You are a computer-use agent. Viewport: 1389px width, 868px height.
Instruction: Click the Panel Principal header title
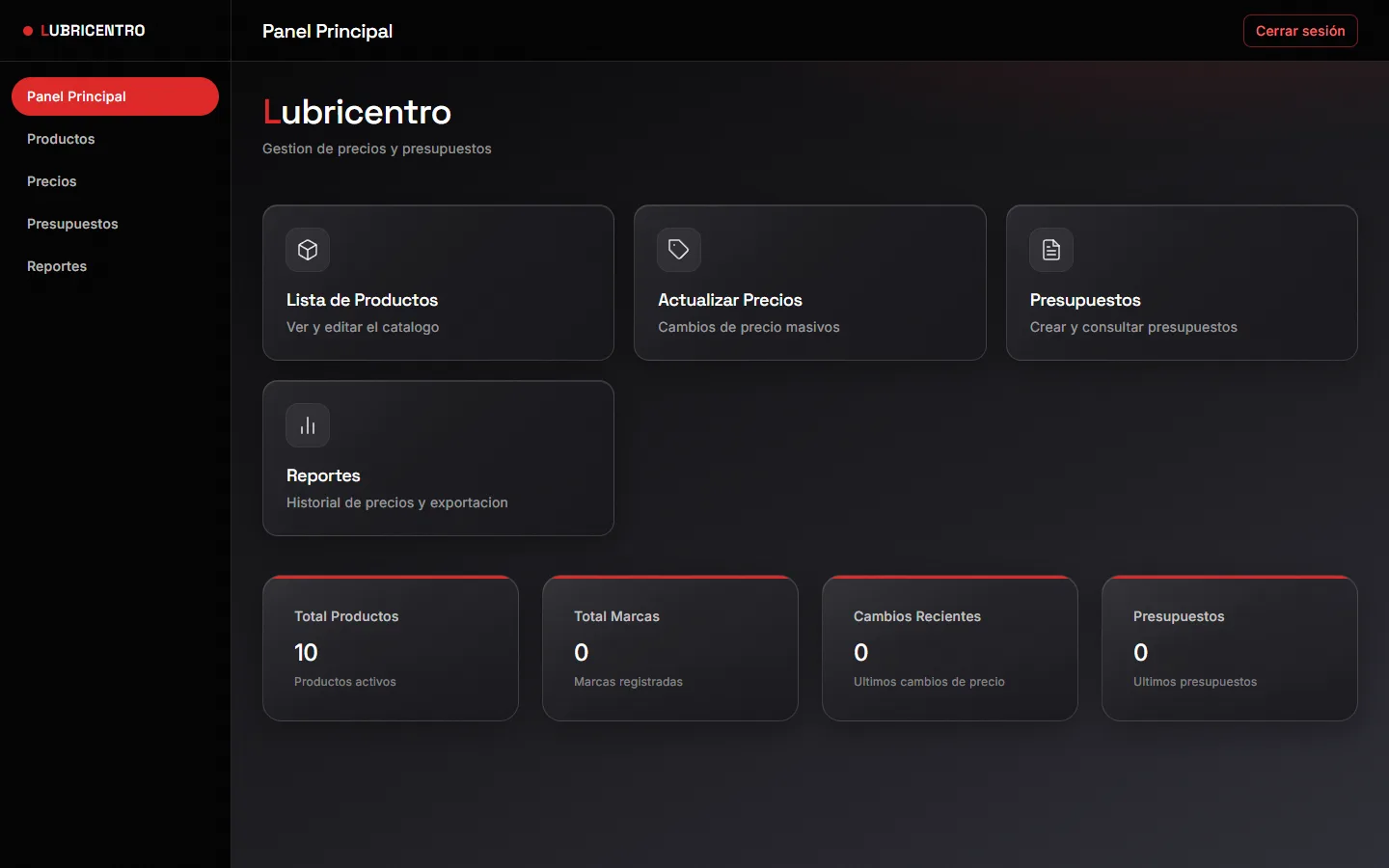[x=327, y=31]
